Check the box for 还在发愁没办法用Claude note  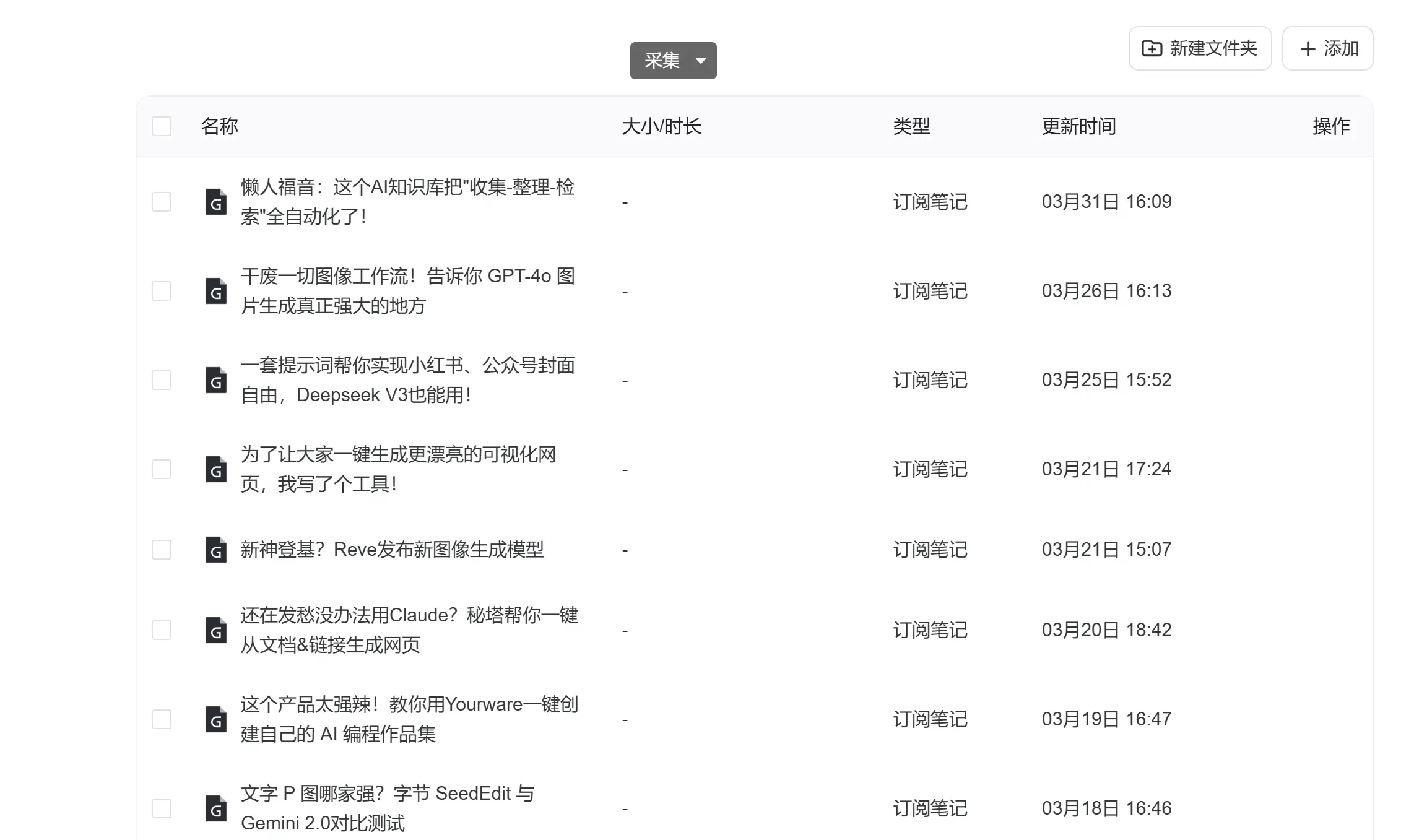point(162,630)
